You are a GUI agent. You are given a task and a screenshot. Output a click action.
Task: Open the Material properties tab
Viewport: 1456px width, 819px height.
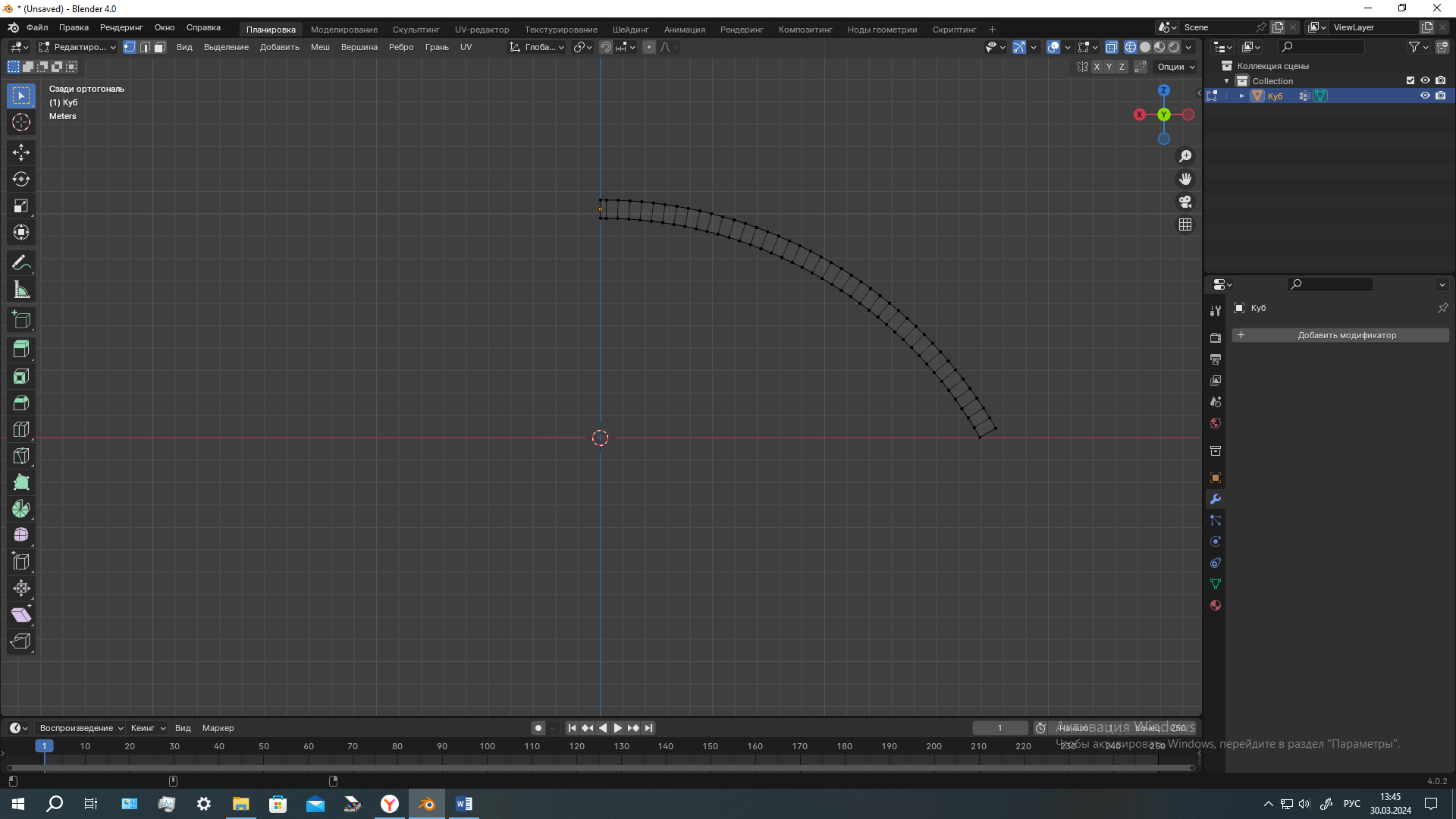tap(1216, 605)
